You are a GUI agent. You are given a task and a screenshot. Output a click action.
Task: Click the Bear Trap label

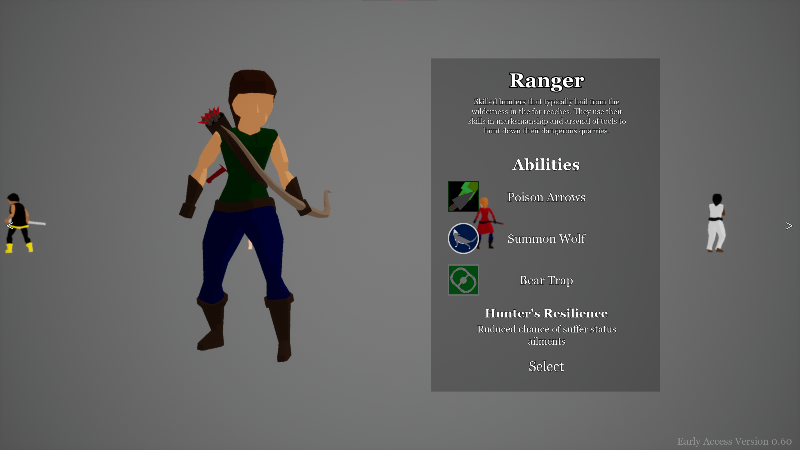coord(546,280)
